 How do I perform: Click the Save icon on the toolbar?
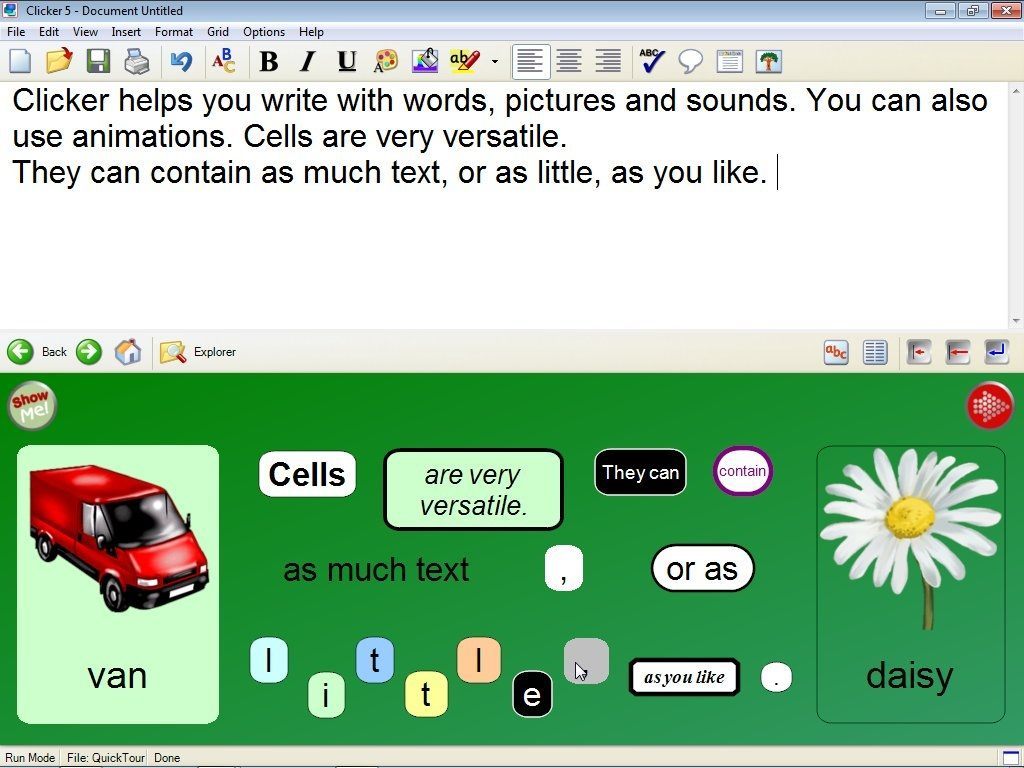tap(97, 61)
